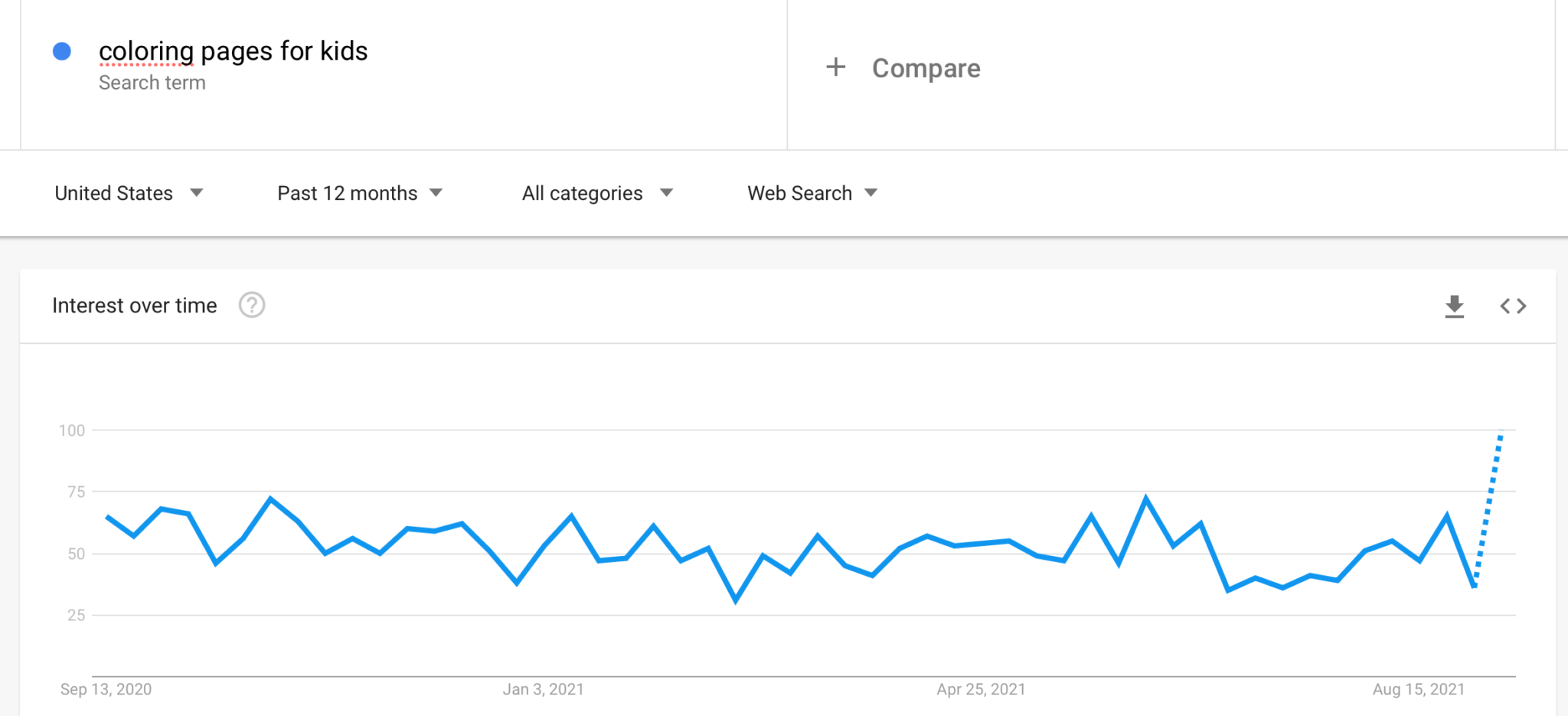Click the arrow next to United States
This screenshot has width=1568, height=716.
tap(197, 193)
